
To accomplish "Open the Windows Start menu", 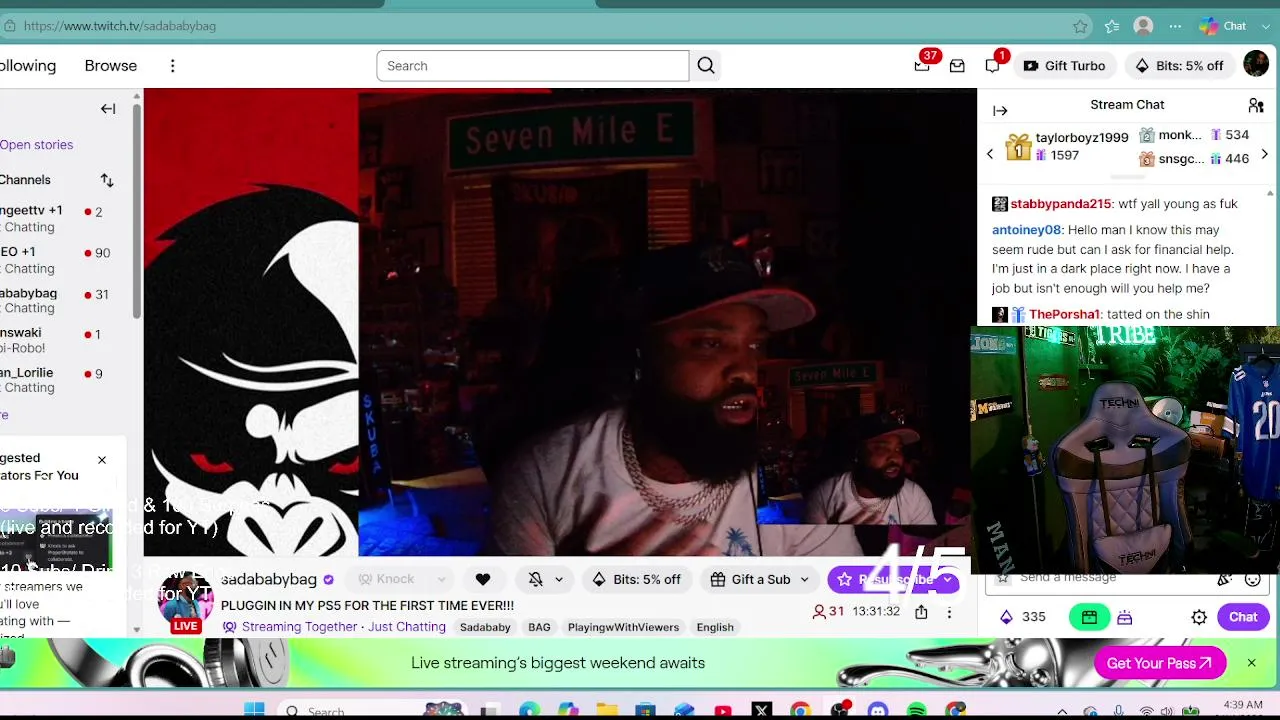I will (254, 711).
